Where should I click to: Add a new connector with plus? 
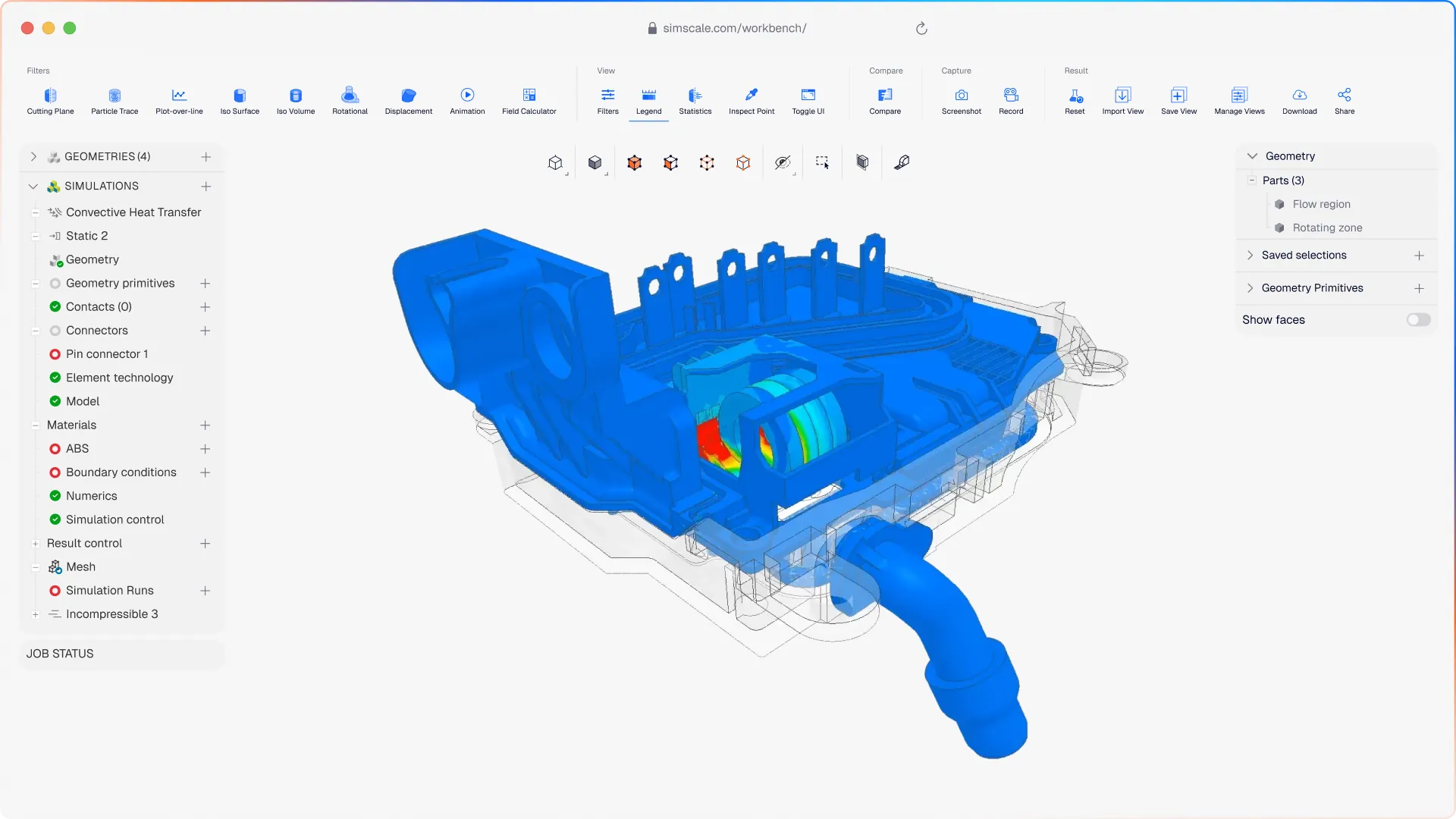pyautogui.click(x=205, y=331)
